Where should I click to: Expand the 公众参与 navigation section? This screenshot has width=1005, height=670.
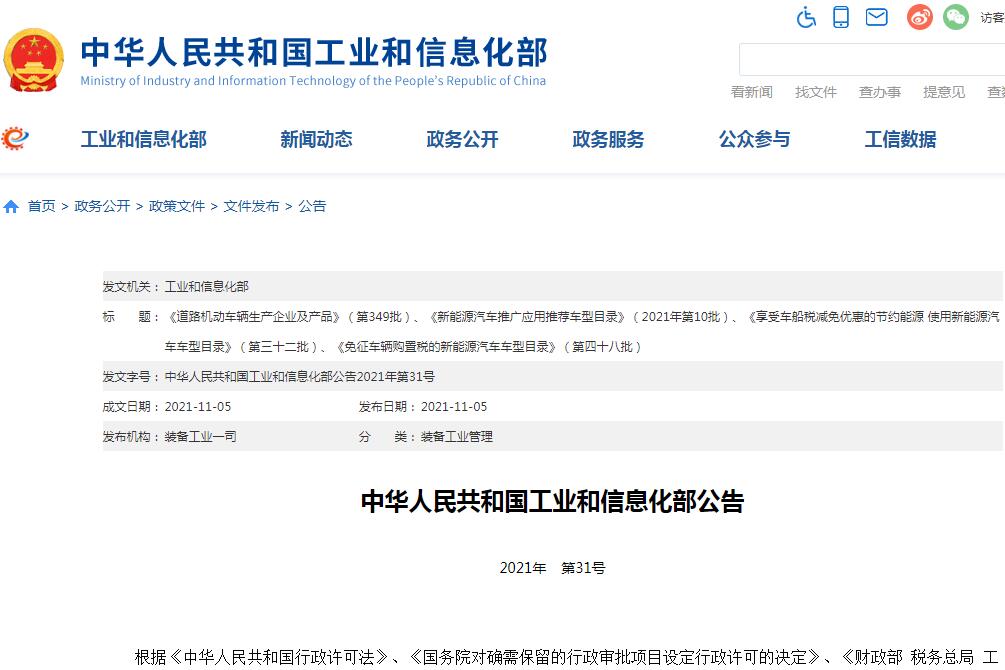click(x=753, y=139)
